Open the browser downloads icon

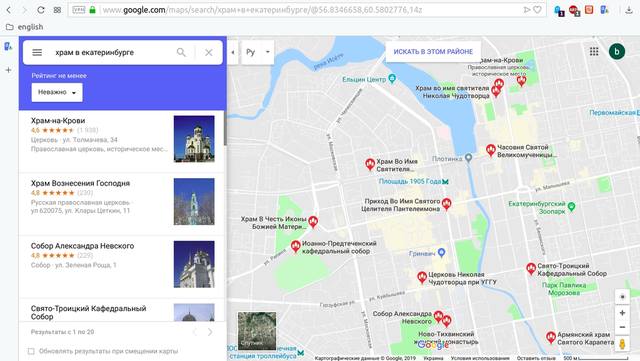(629, 10)
